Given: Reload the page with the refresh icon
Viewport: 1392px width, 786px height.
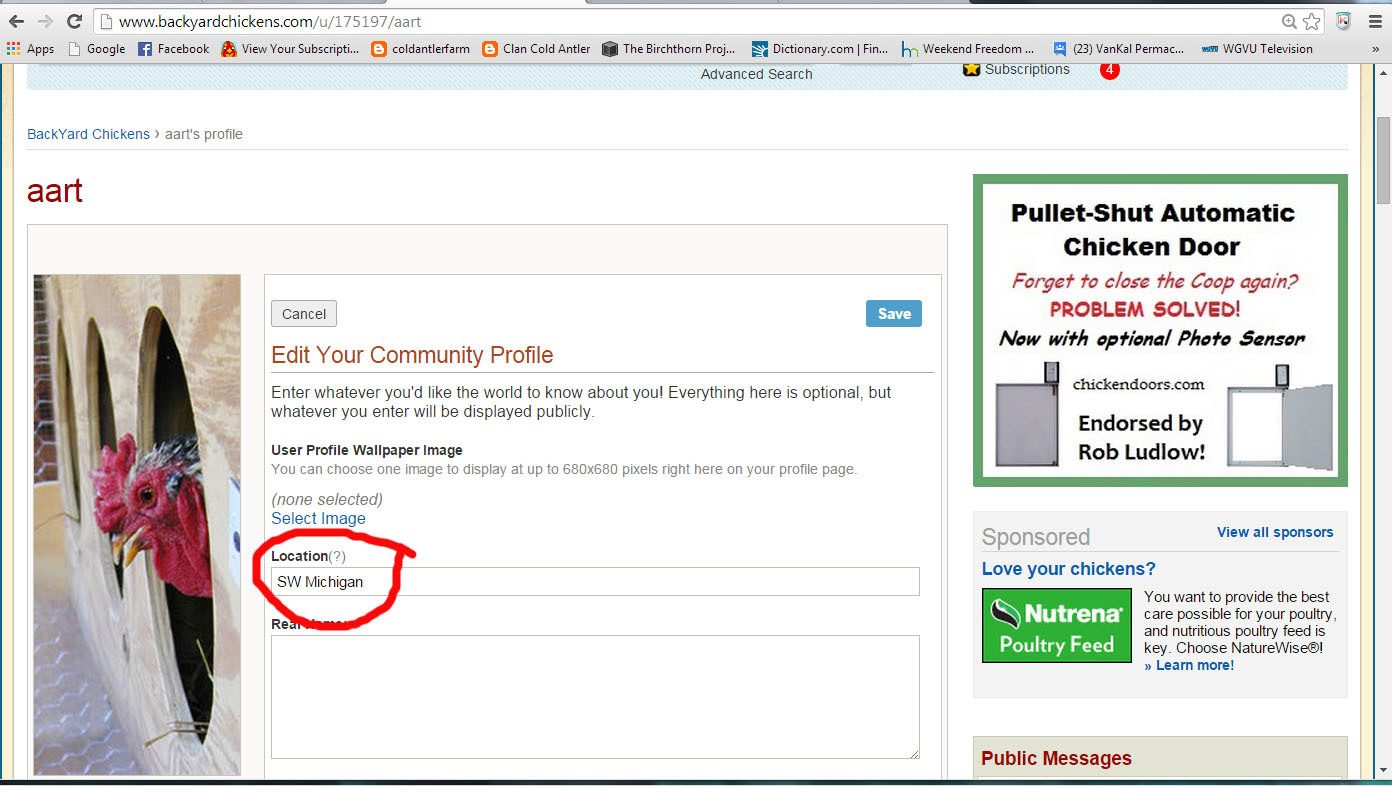Looking at the screenshot, I should [x=74, y=21].
